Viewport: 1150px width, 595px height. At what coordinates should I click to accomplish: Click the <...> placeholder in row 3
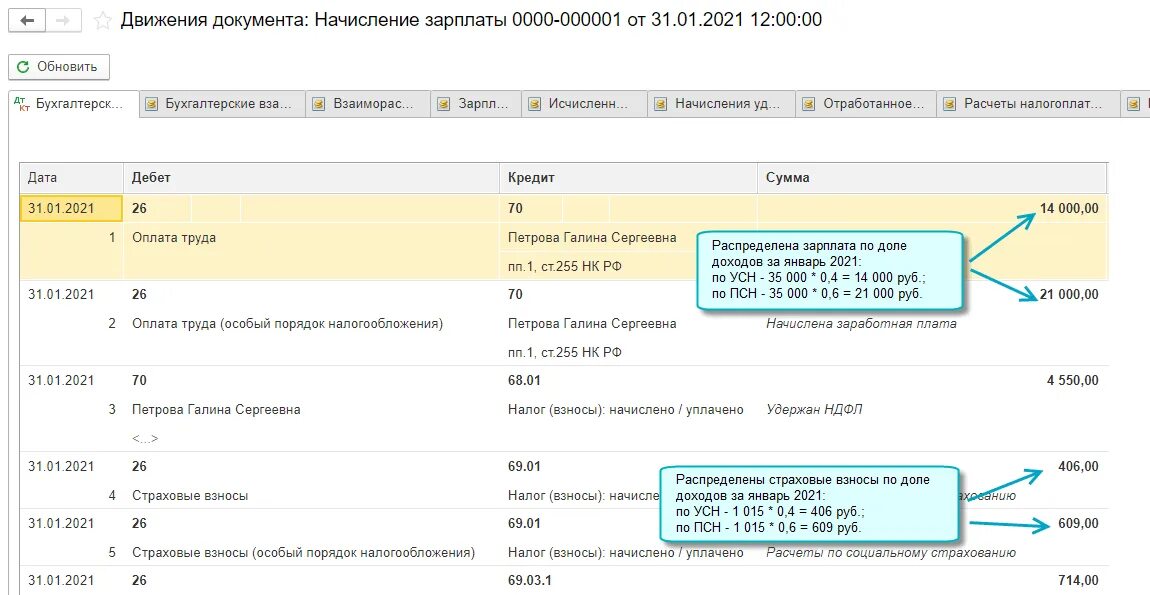(145, 439)
